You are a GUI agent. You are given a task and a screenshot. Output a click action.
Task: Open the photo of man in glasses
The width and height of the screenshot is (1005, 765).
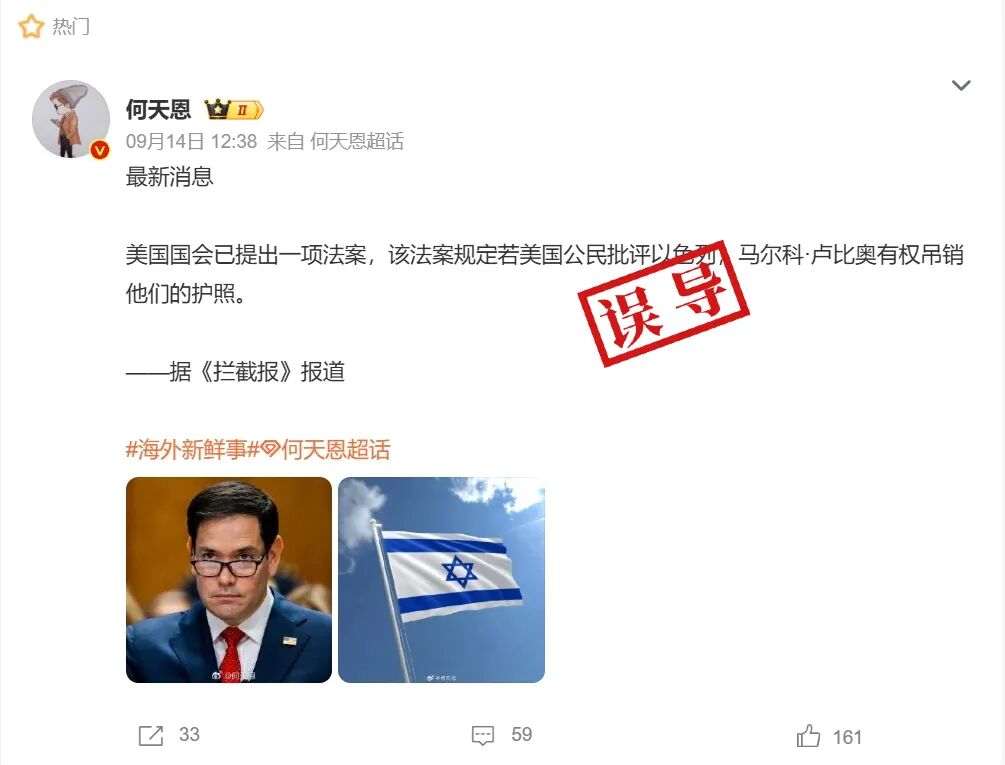tap(229, 580)
